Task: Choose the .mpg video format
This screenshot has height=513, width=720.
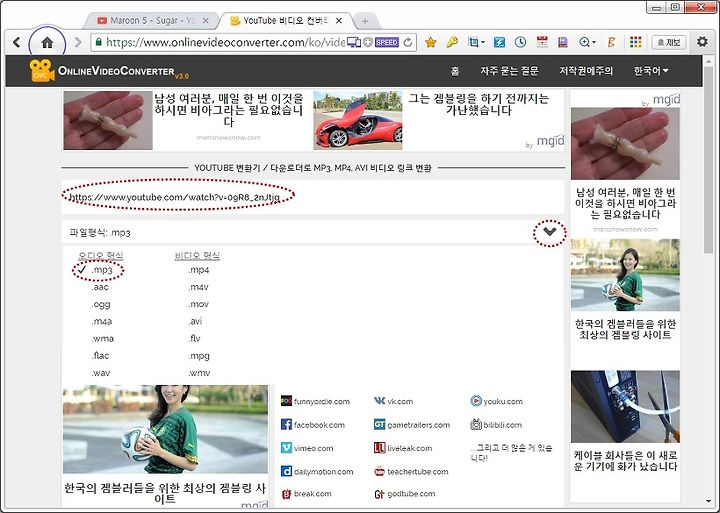Action: (199, 356)
